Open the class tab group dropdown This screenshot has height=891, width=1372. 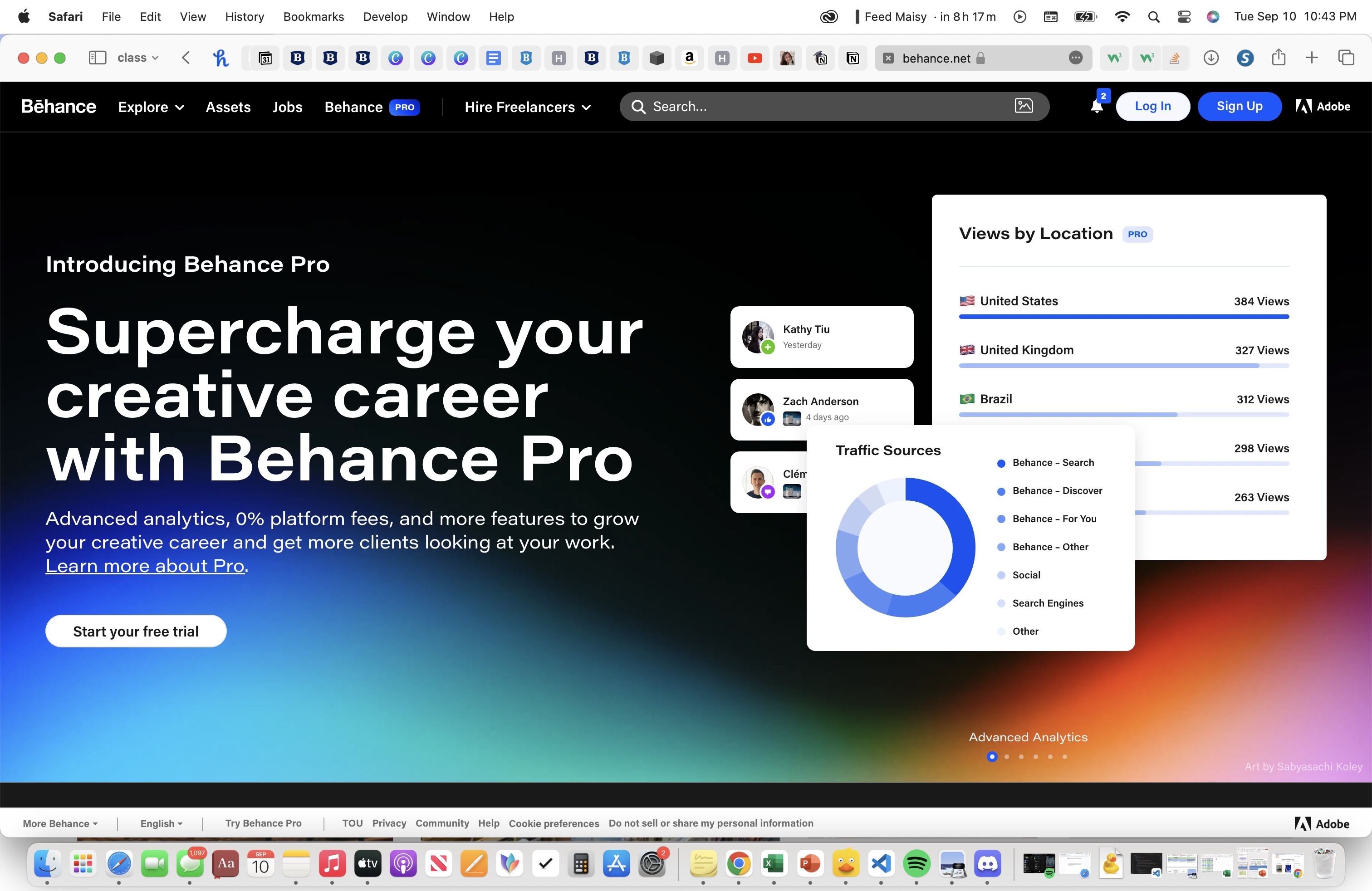pos(138,58)
